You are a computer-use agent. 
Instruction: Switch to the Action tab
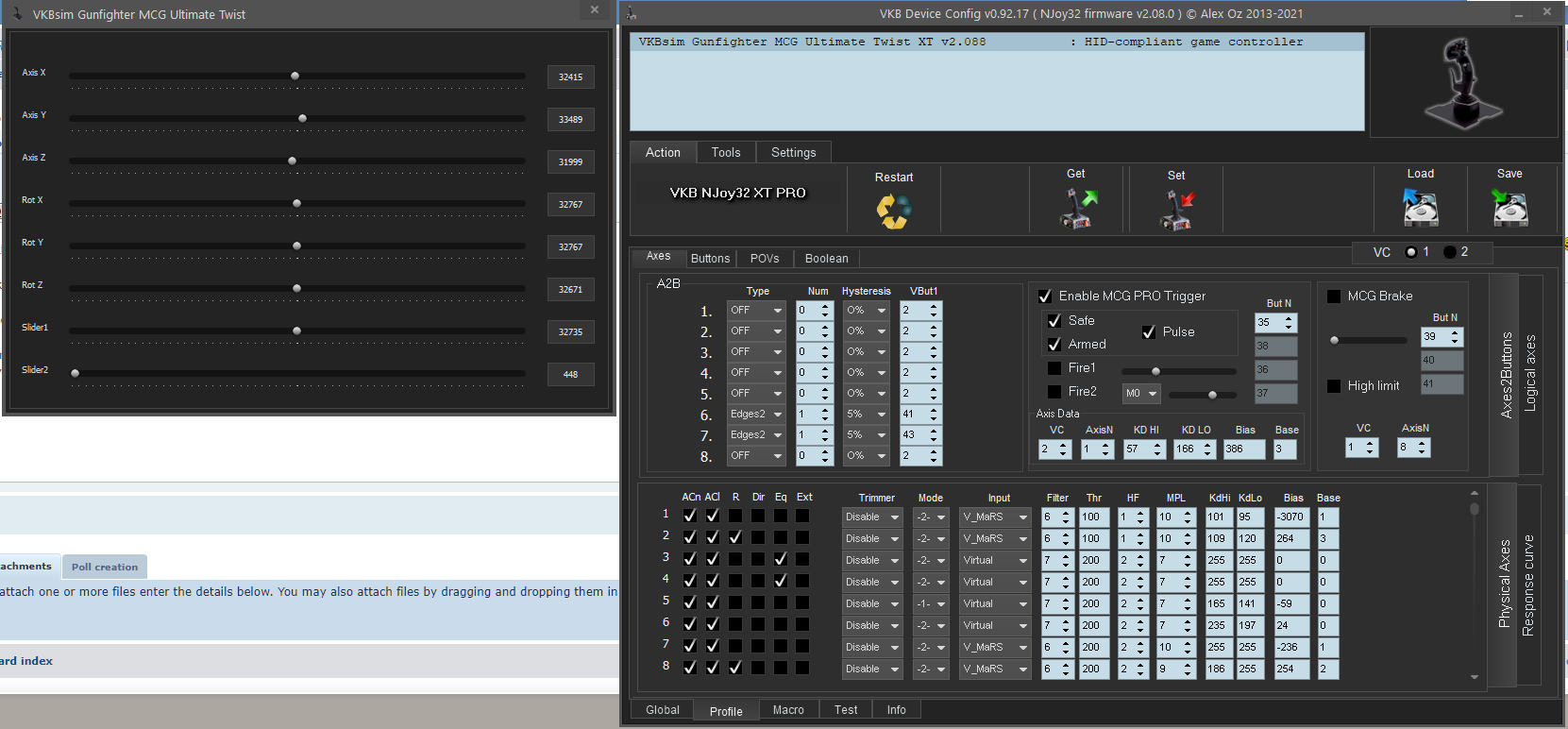tap(663, 152)
